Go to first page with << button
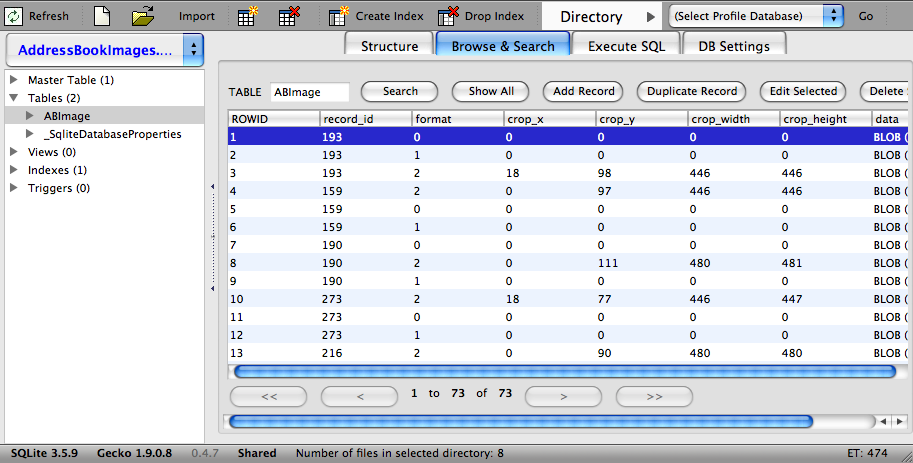913x463 pixels. coord(268,397)
